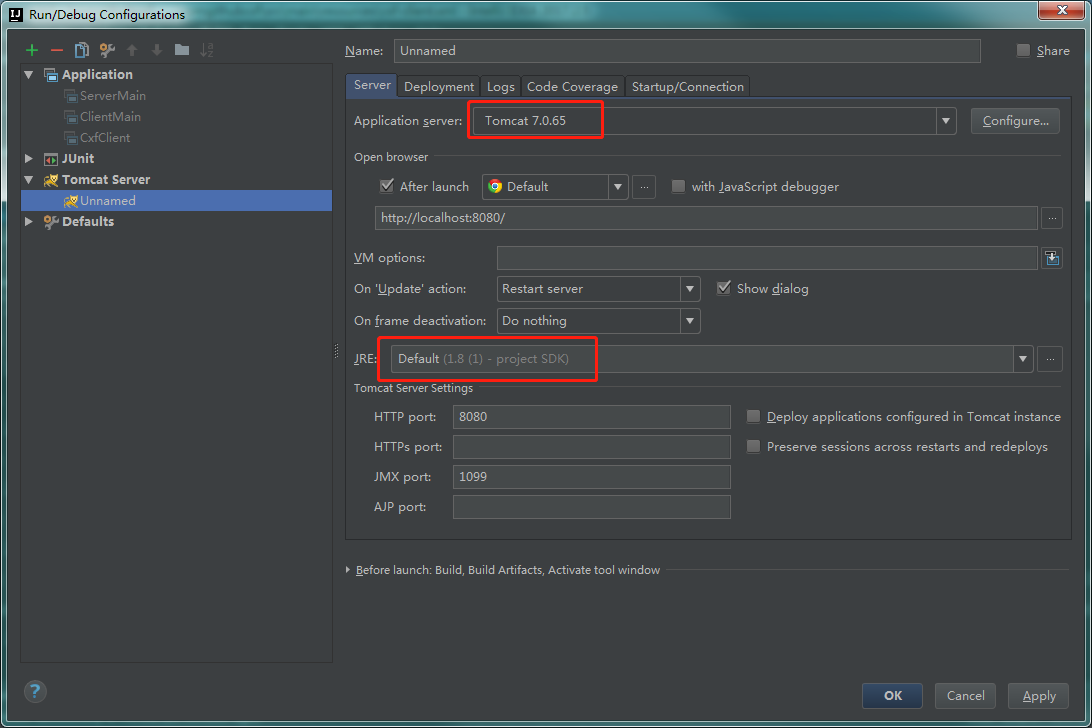The height and width of the screenshot is (728, 1092).
Task: Copy the selected configuration
Action: point(81,50)
